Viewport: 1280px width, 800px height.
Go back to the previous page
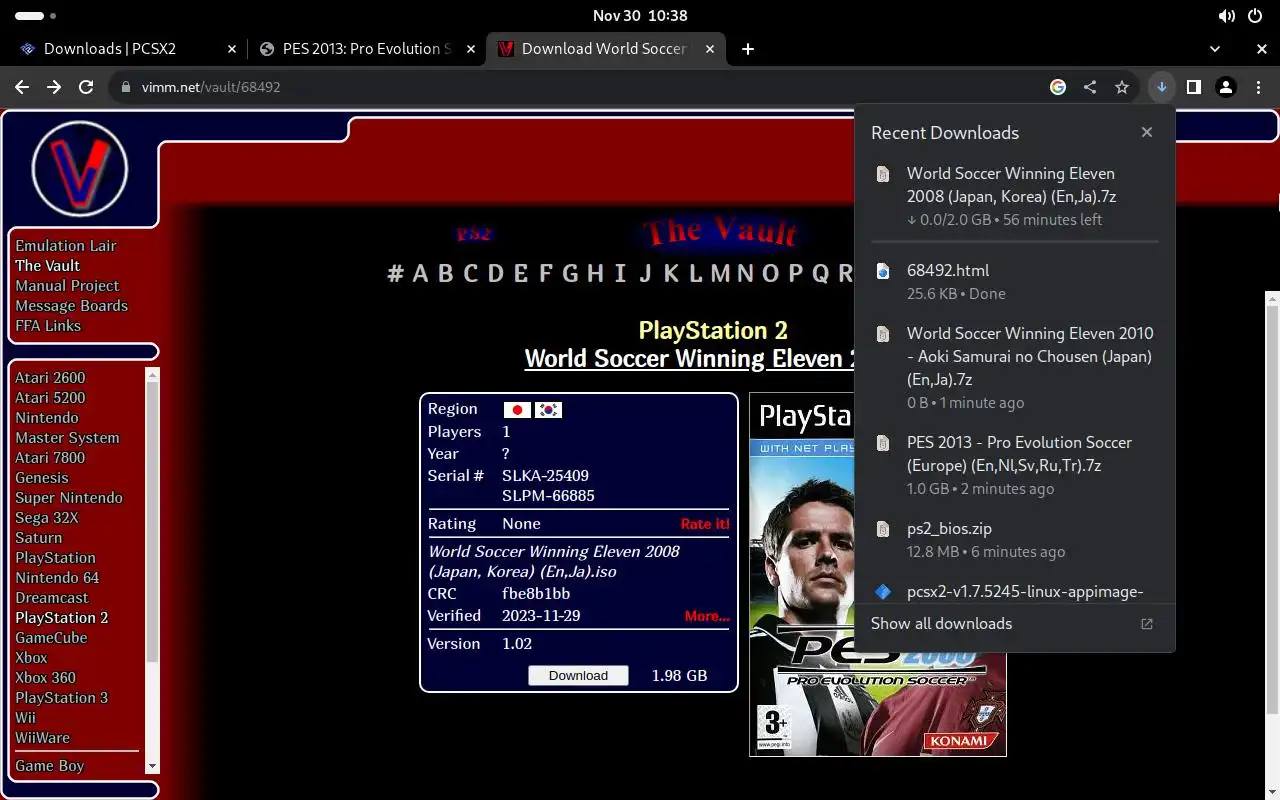pos(22,87)
